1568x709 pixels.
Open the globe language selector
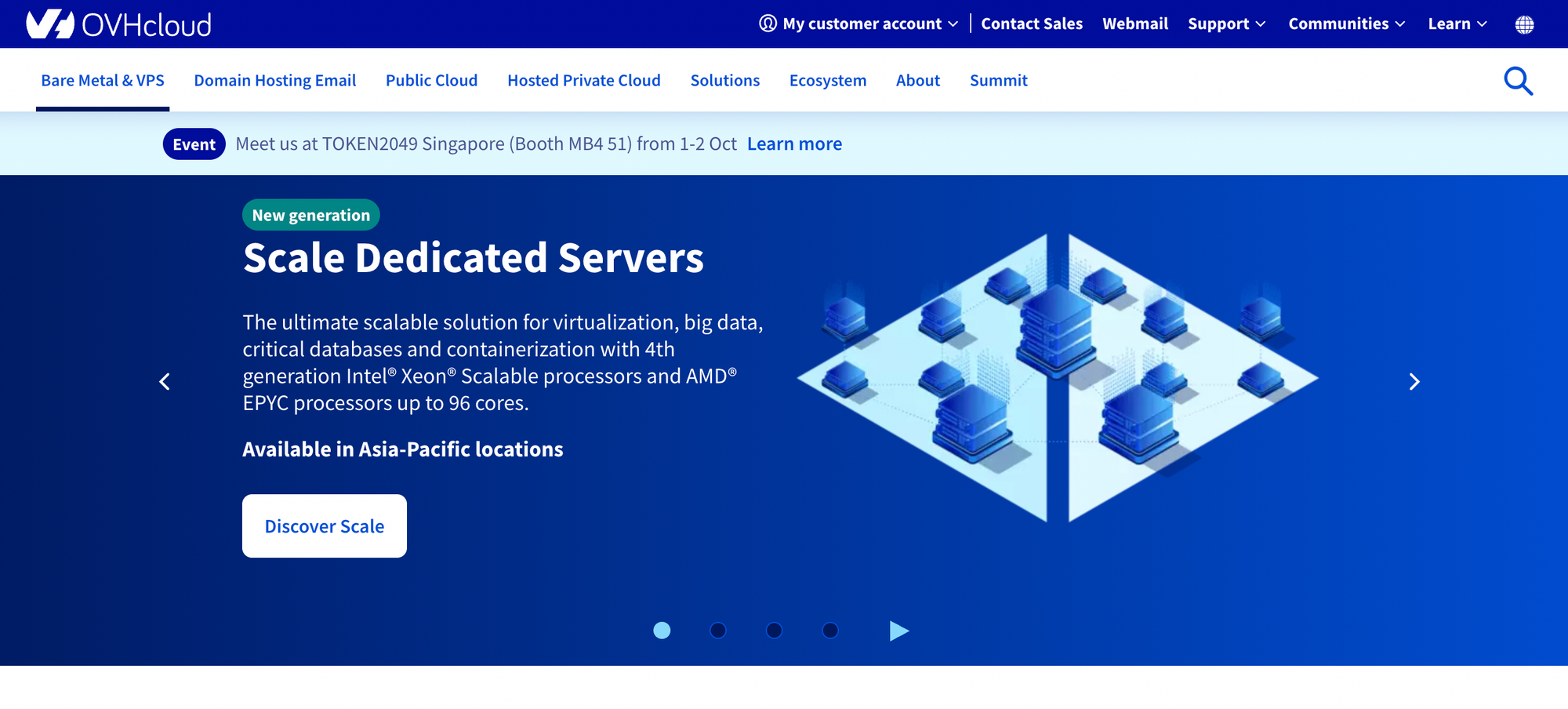(1524, 24)
